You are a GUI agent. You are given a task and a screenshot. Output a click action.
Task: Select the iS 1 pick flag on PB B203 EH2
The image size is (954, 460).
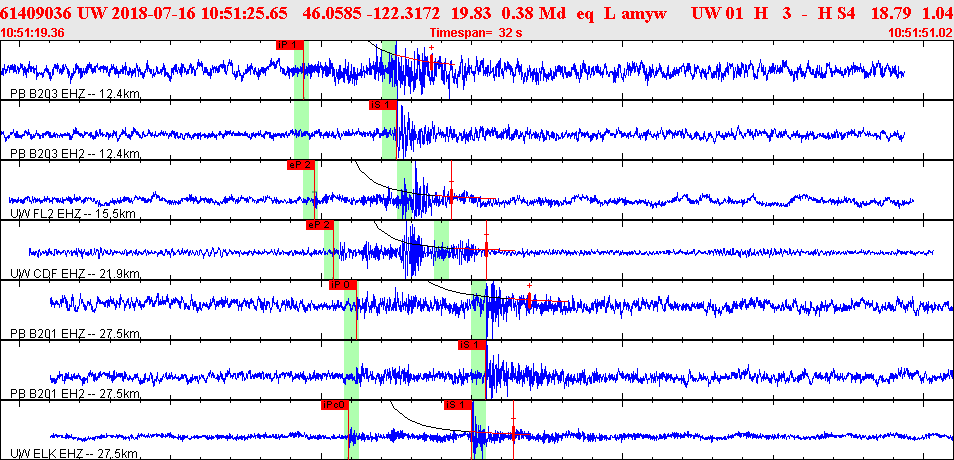(383, 105)
